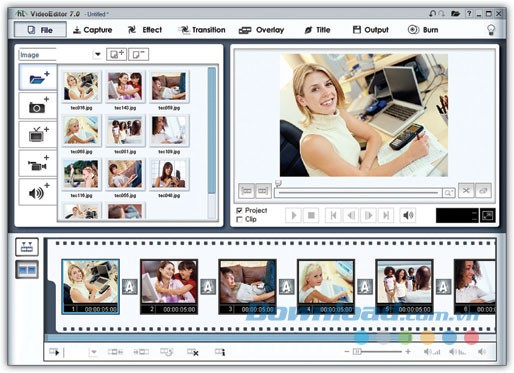Open the File tab
Image resolution: width=514 pixels, height=373 pixels.
[x=40, y=30]
